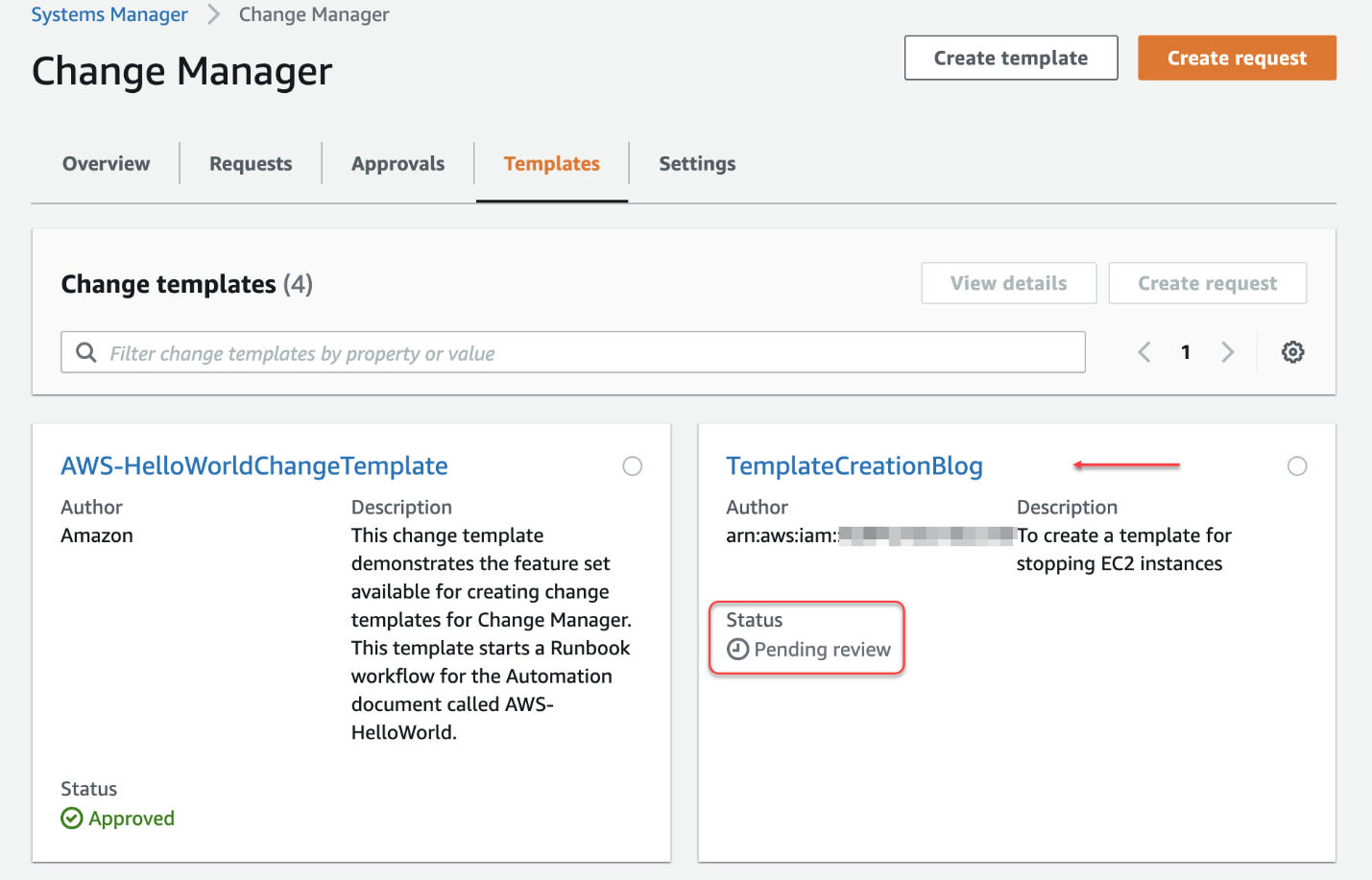
Task: Click the clock icon beside Pending review
Action: pos(737,649)
